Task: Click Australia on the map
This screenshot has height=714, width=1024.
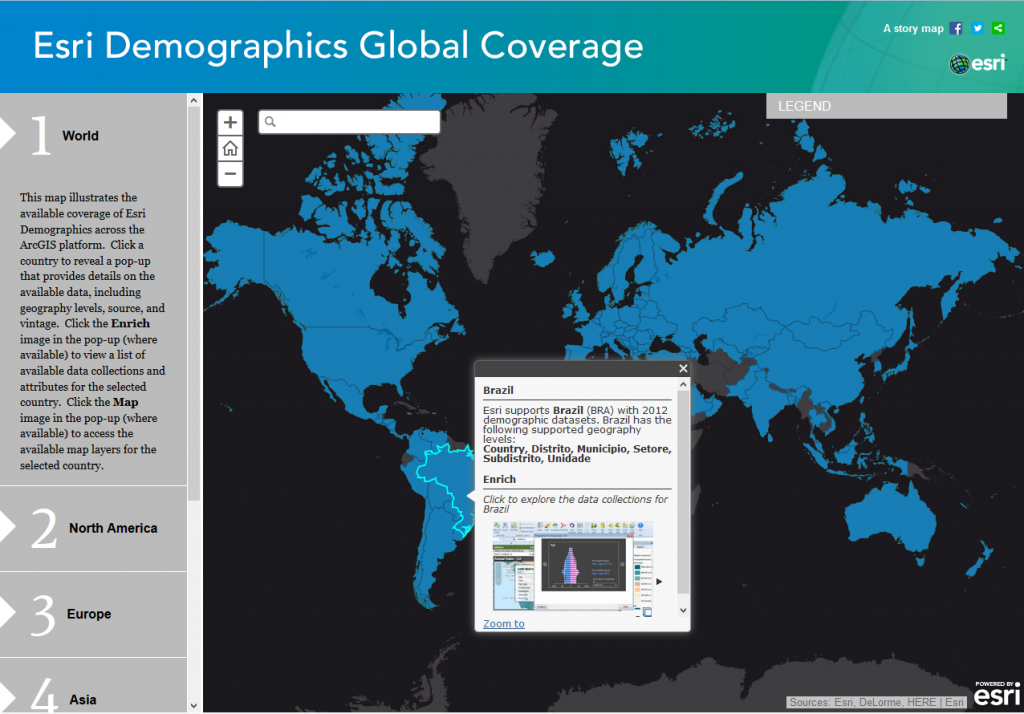Action: pos(889,523)
